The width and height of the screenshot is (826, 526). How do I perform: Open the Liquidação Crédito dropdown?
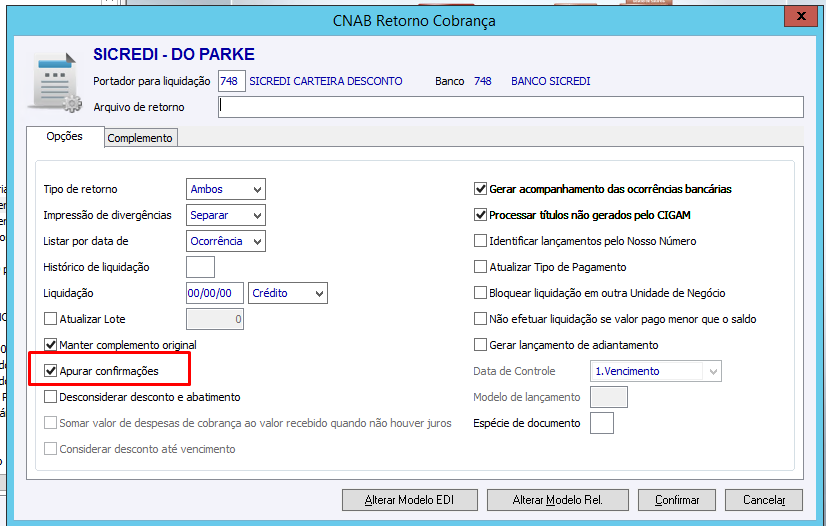pos(288,293)
